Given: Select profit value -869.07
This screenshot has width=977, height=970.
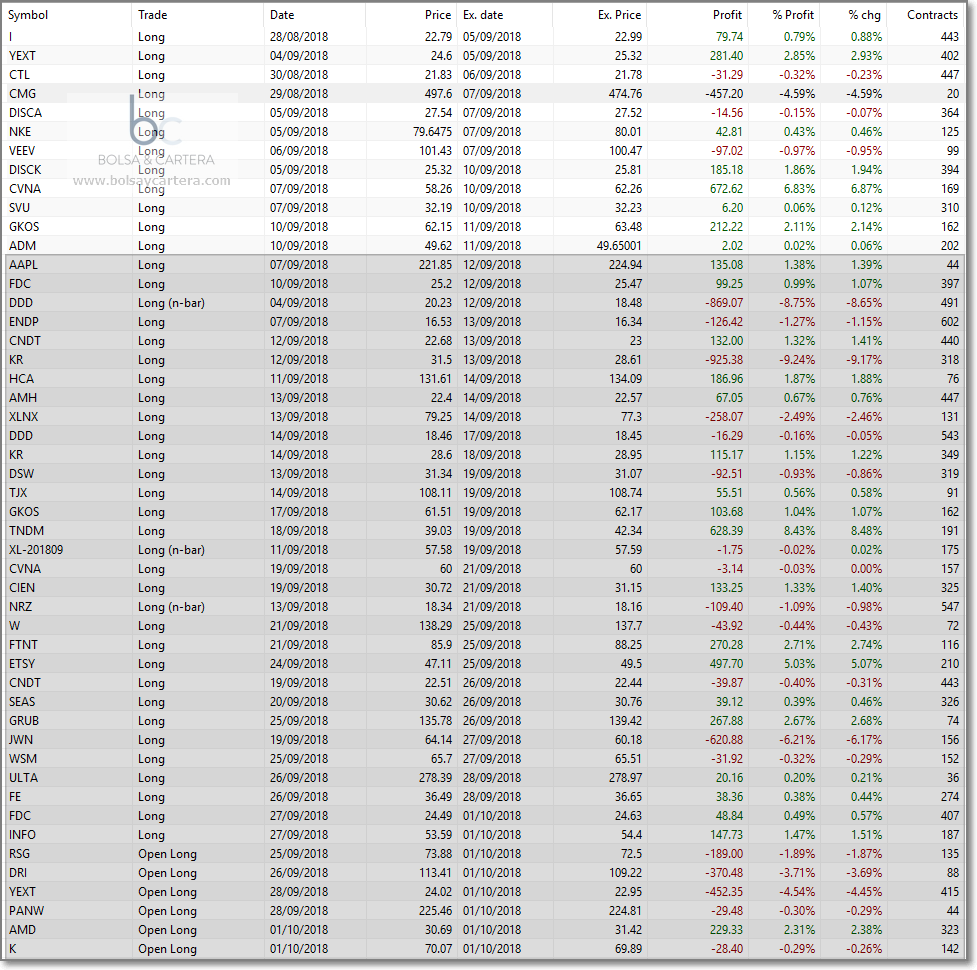Looking at the screenshot, I should 723,303.
